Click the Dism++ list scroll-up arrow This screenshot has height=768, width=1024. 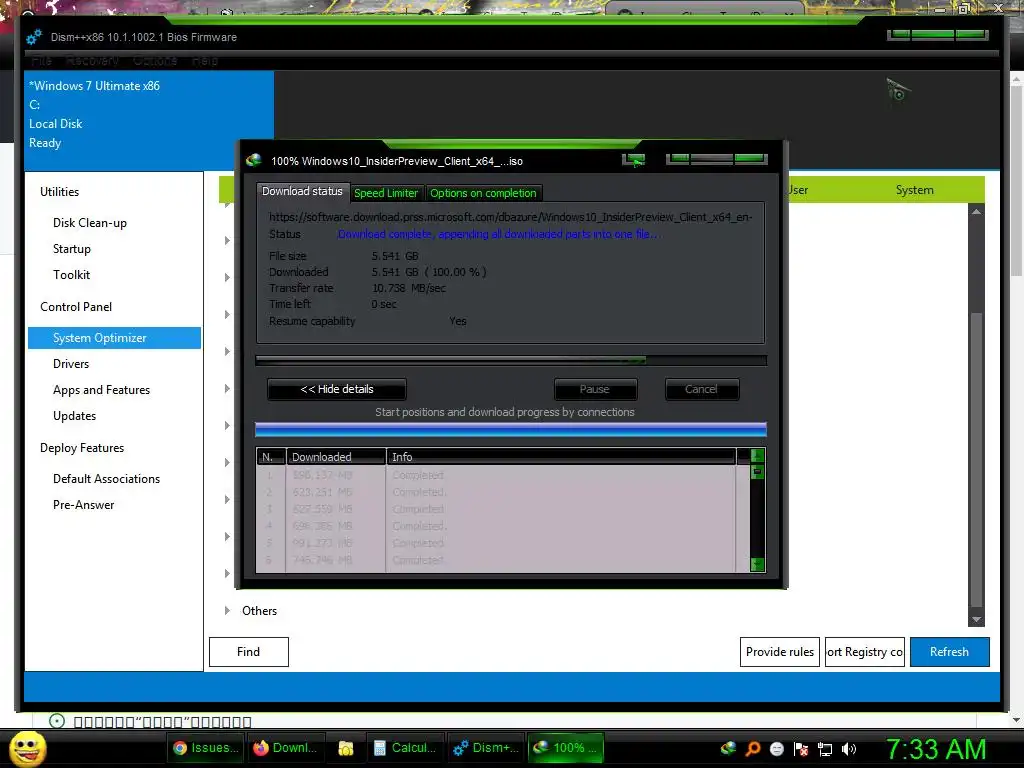click(976, 212)
